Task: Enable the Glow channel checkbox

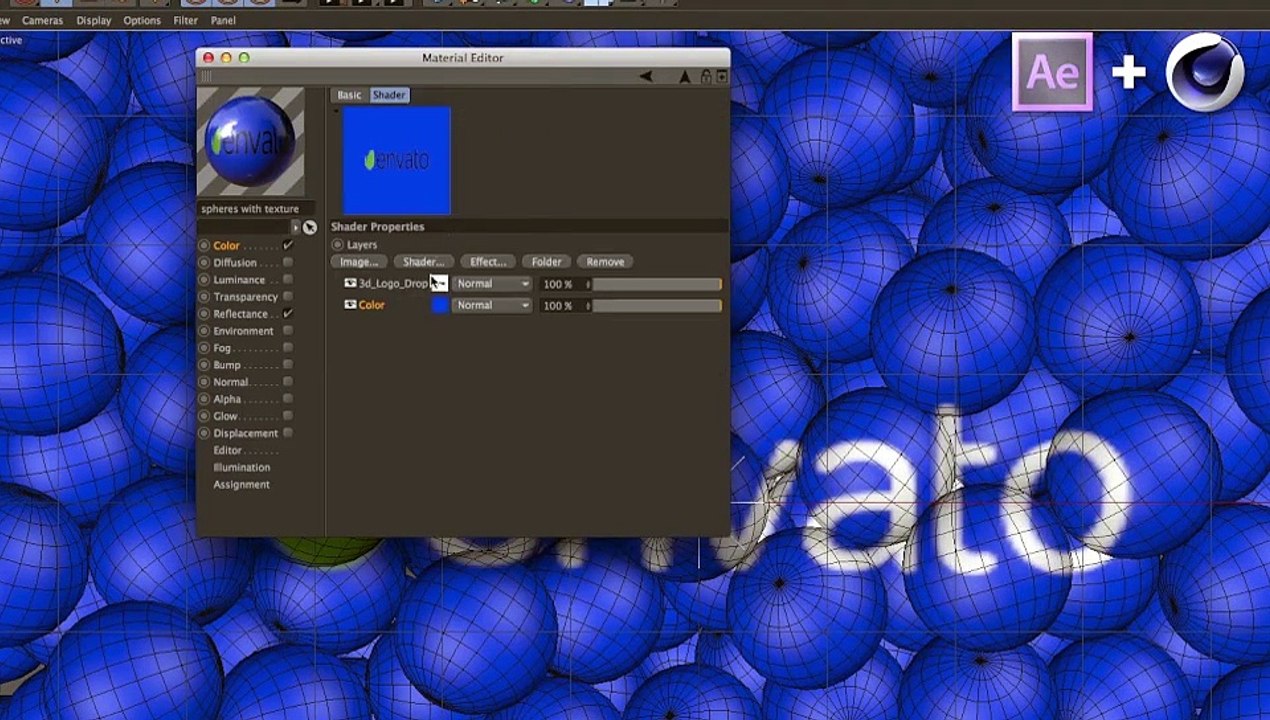Action: [x=288, y=416]
